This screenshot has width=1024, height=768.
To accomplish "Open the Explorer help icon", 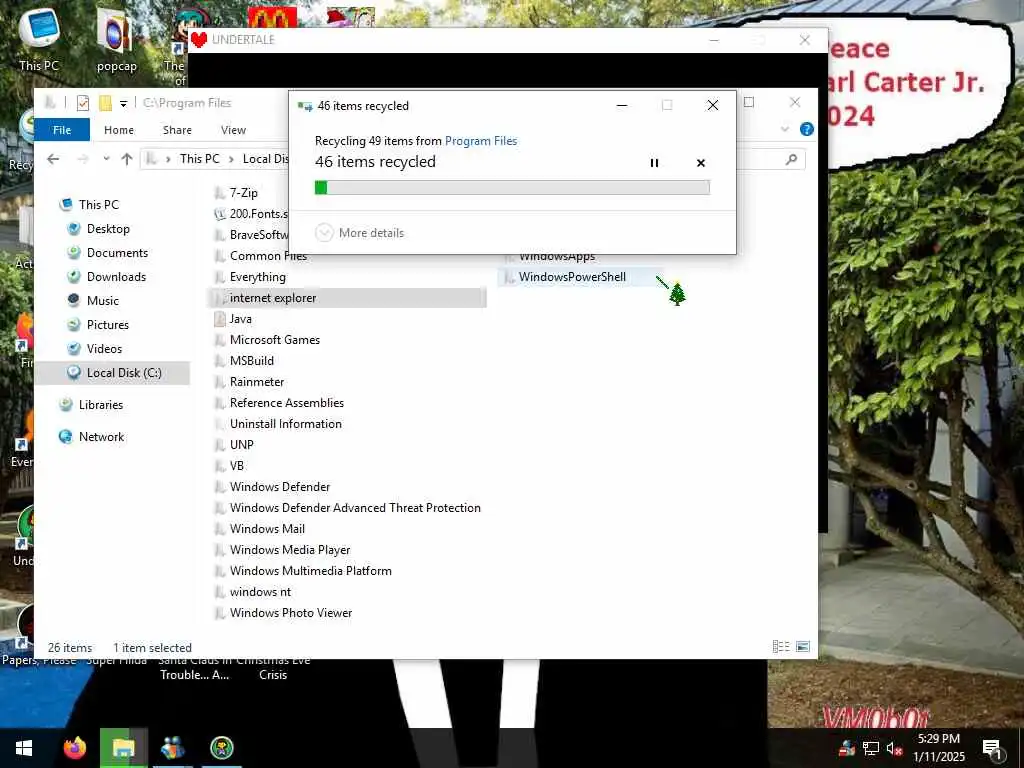I will pyautogui.click(x=807, y=129).
